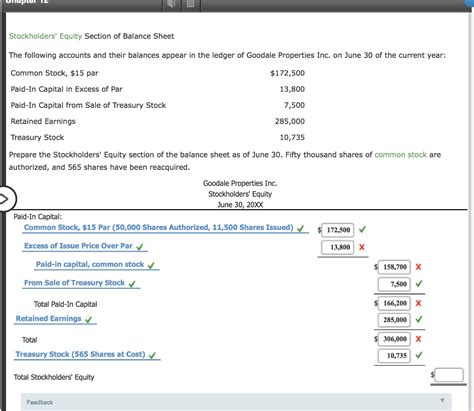Click the Total Paid-In Capital label
This screenshot has height=411, width=474.
tap(65, 304)
